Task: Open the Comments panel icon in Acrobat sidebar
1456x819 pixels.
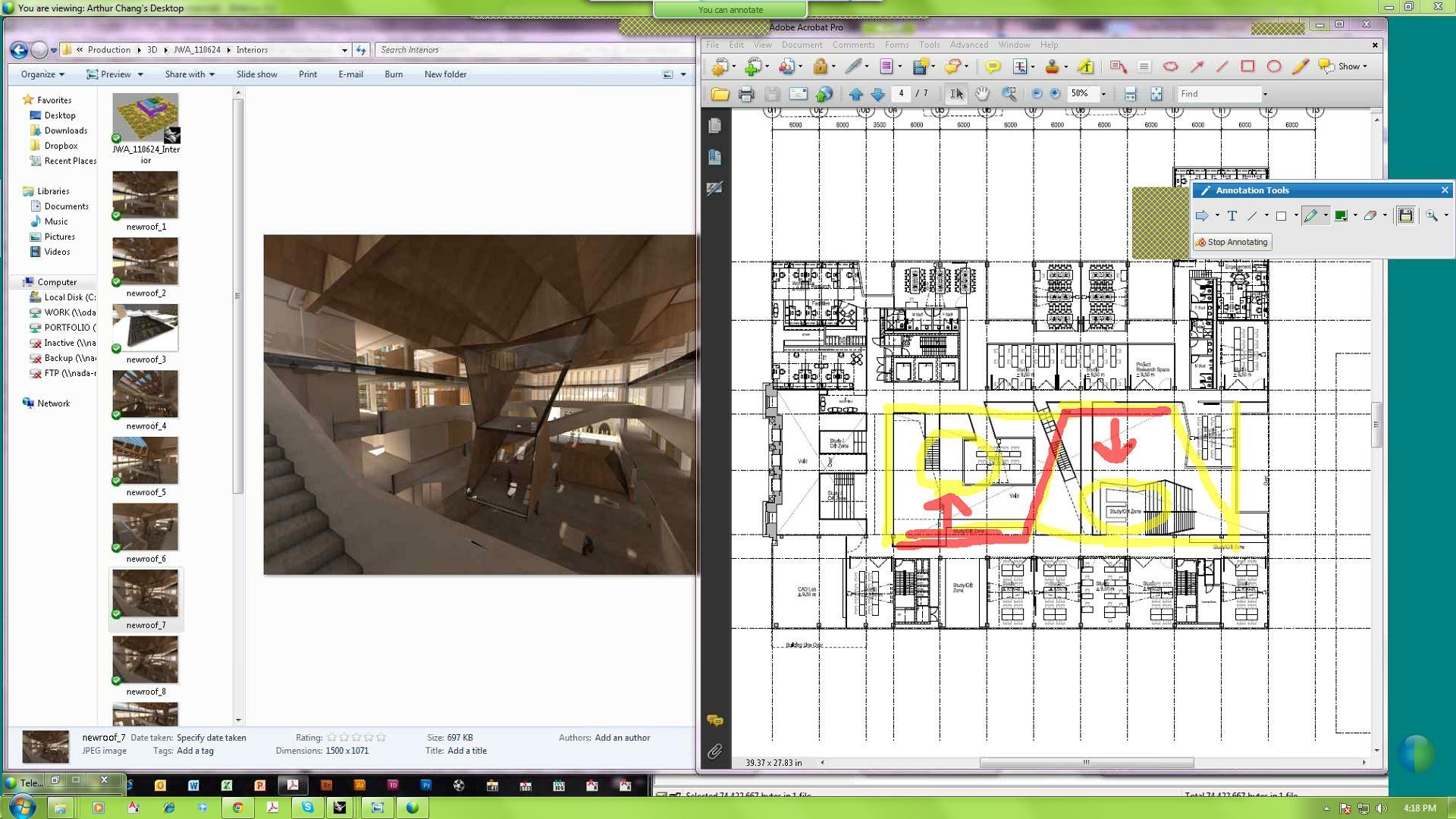Action: (x=714, y=720)
